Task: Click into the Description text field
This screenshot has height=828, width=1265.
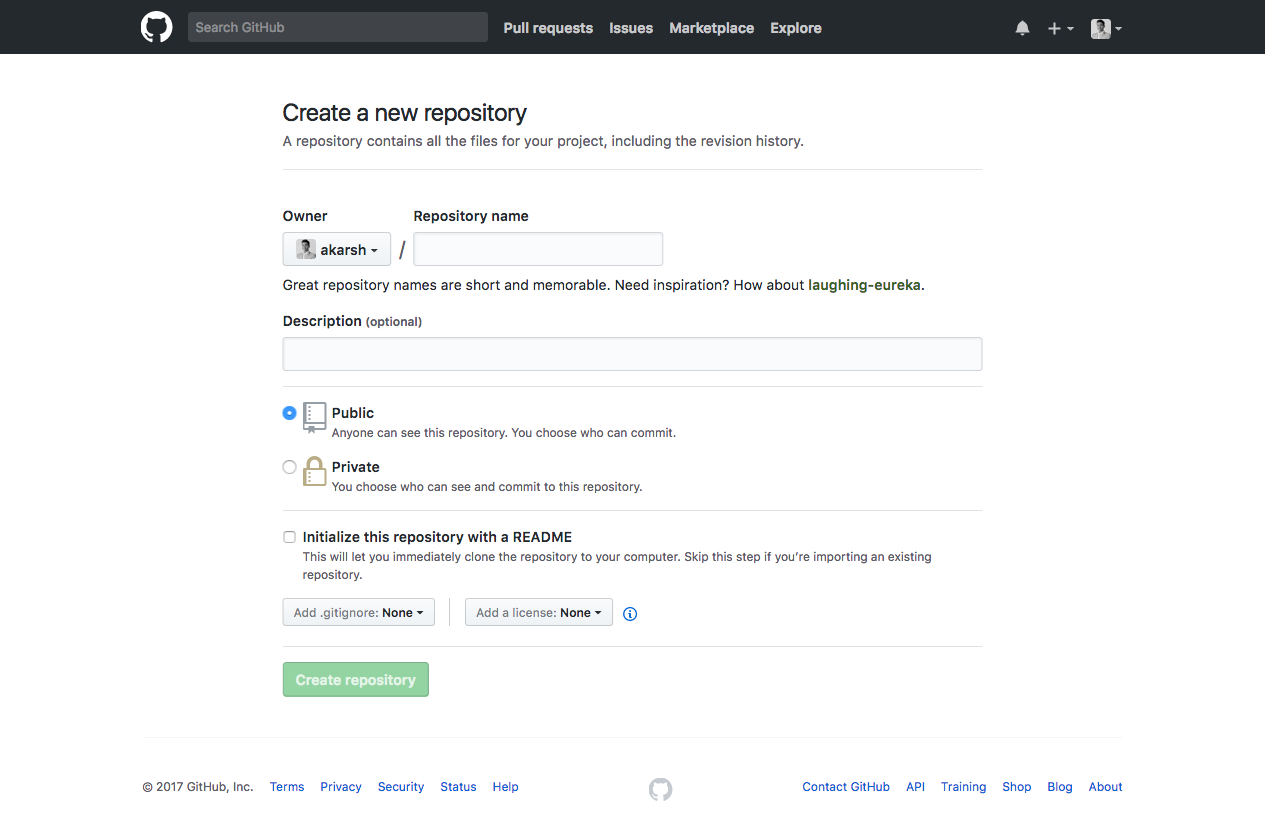Action: point(632,354)
